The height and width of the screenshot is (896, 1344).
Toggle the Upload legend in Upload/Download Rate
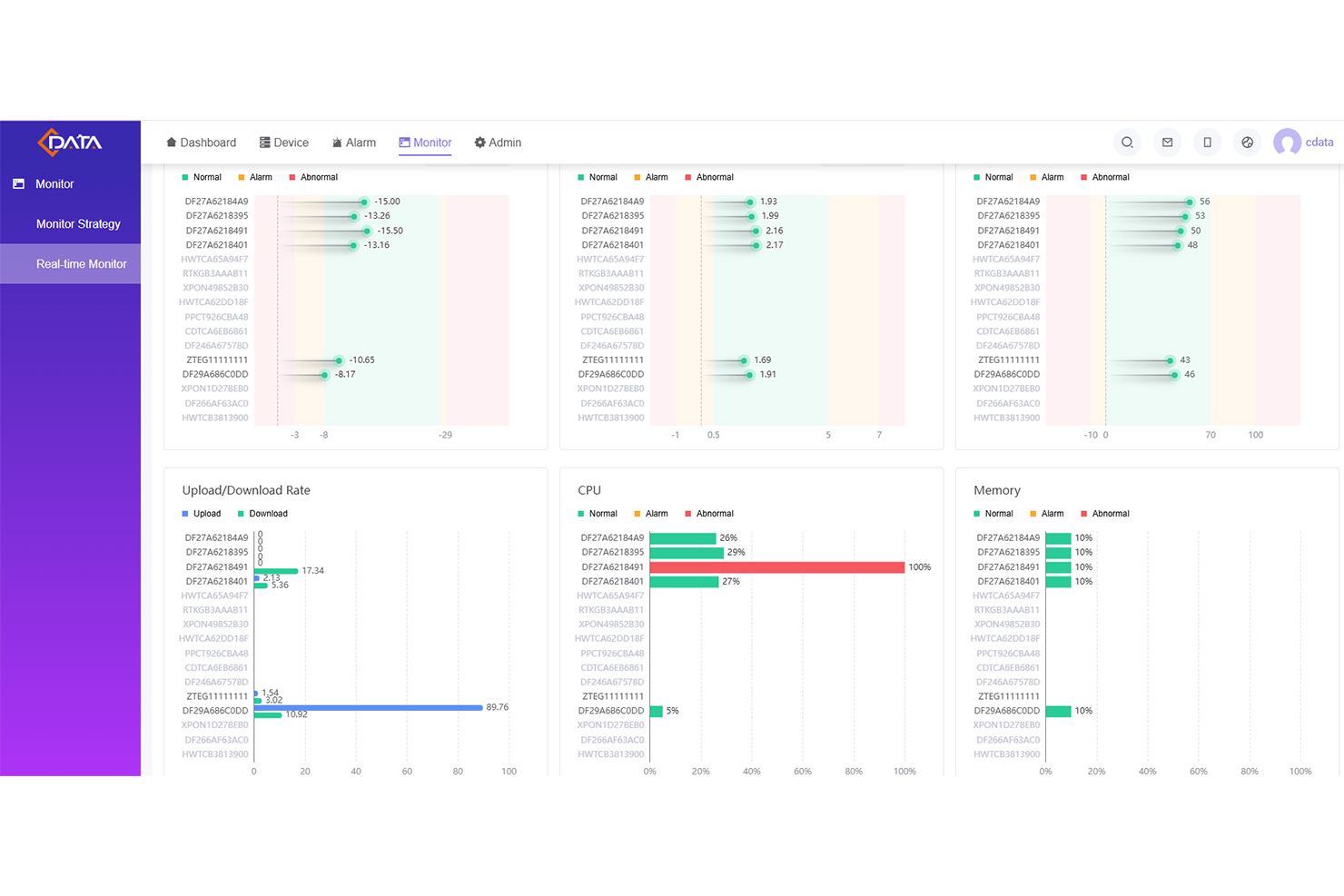[202, 514]
